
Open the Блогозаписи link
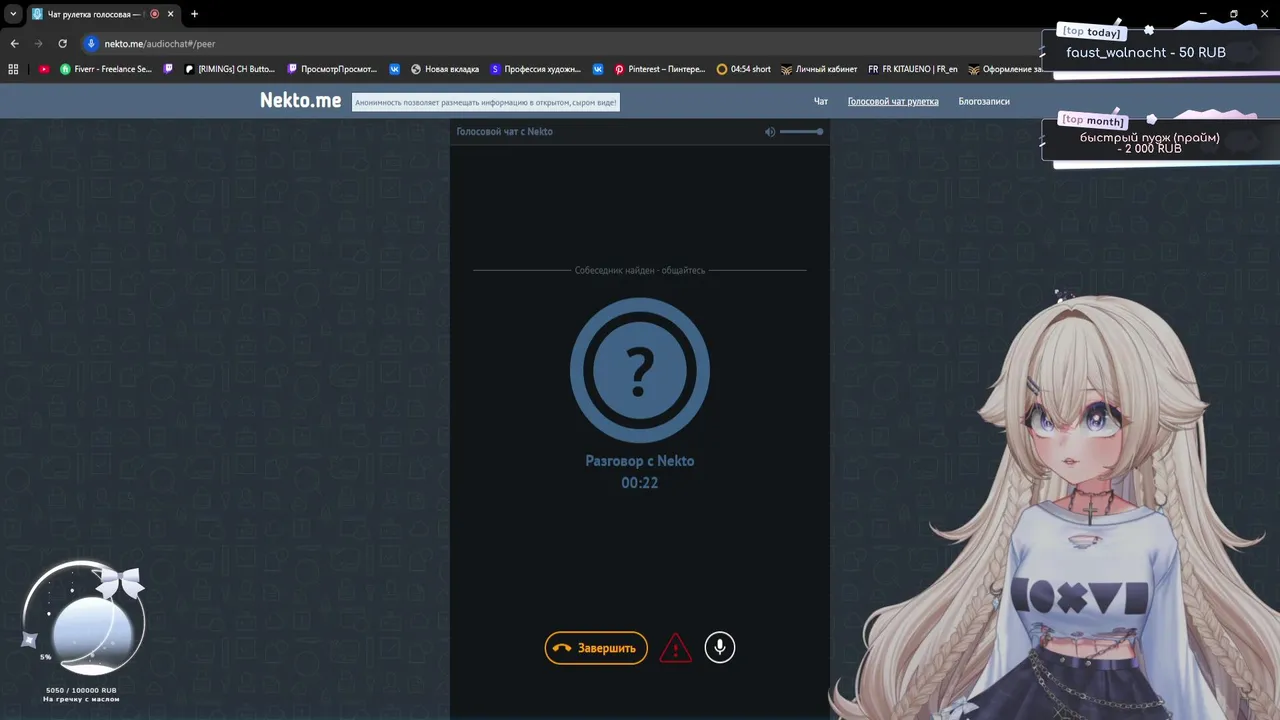point(984,101)
